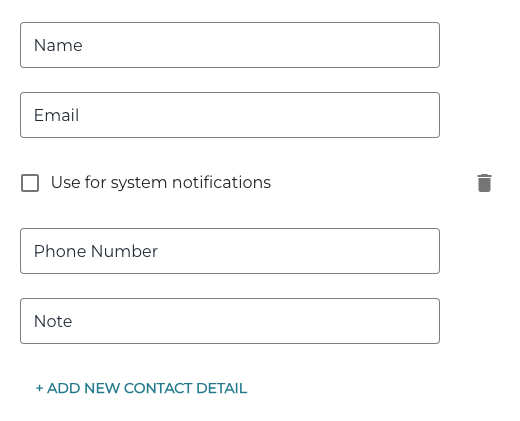Viewport: 520px width, 421px height.
Task: Click into the Email text box
Action: pyautogui.click(x=230, y=115)
